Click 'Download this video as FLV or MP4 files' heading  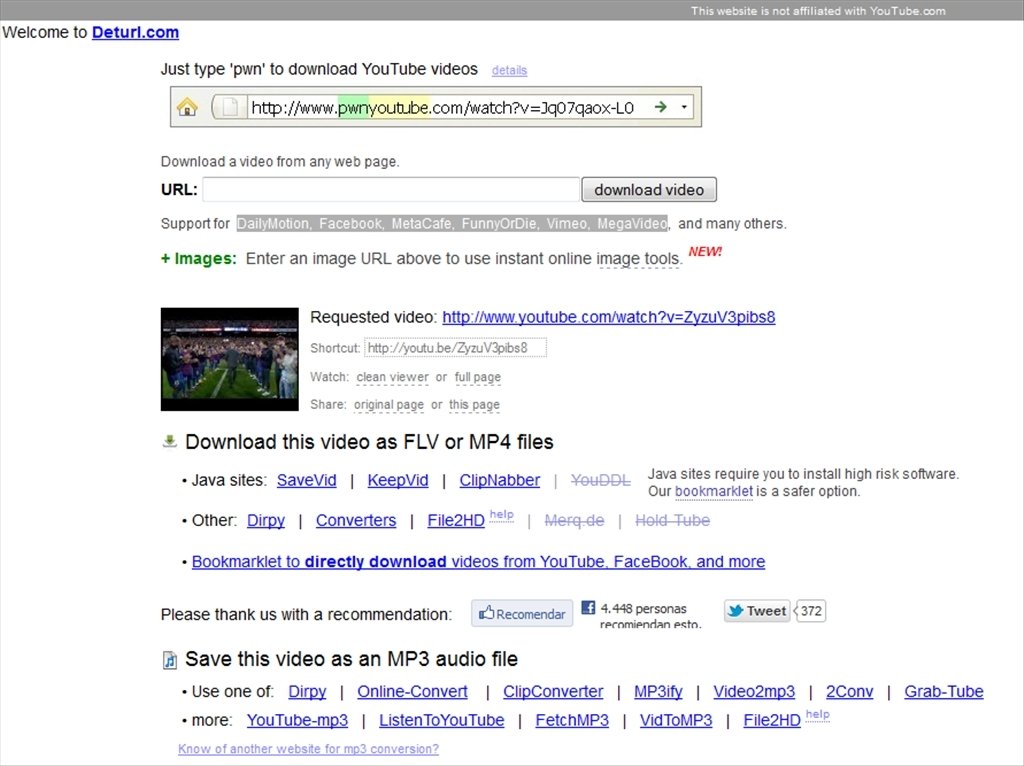(x=369, y=442)
